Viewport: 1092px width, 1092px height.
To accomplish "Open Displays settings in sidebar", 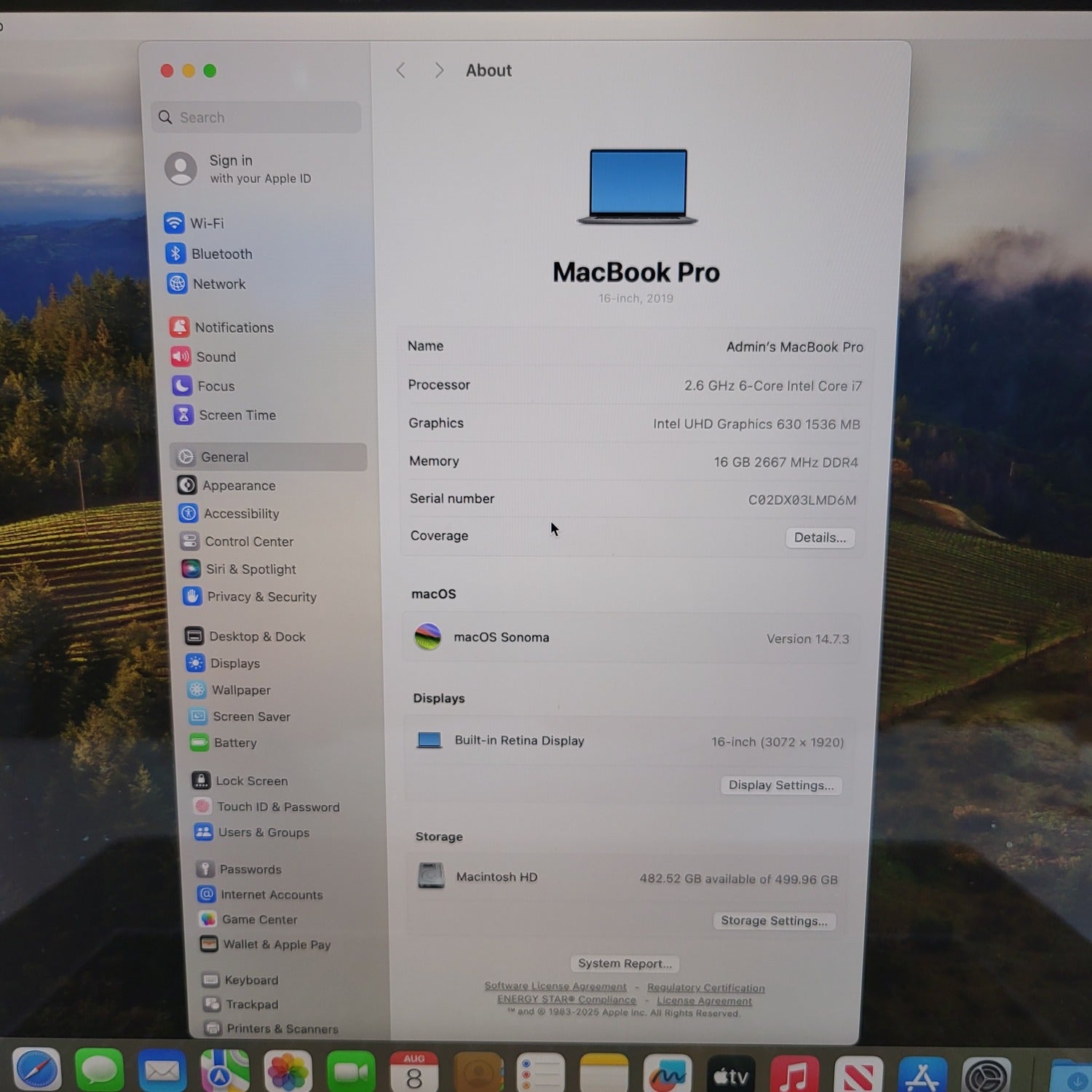I will [223, 663].
